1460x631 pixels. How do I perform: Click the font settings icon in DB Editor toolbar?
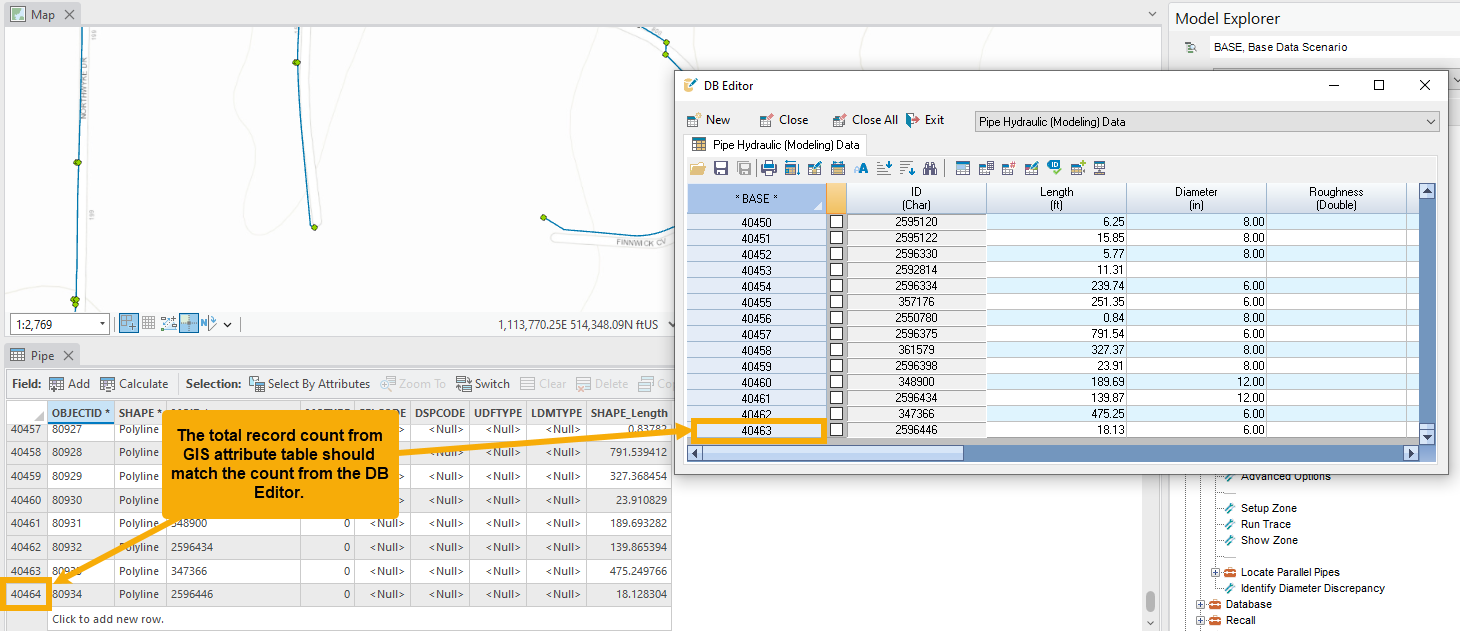[x=861, y=168]
